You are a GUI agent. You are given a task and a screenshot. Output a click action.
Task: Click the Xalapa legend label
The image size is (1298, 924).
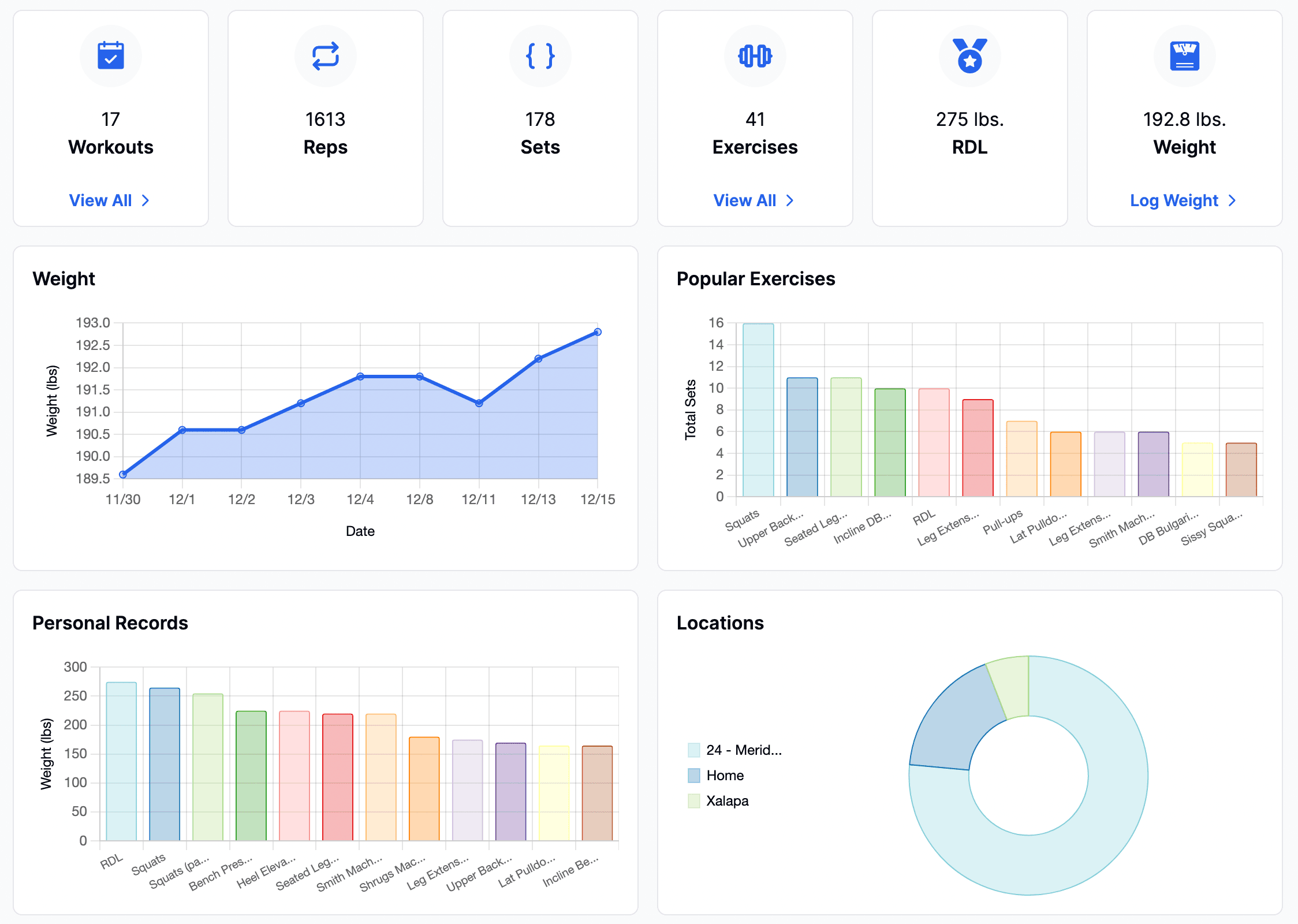click(x=728, y=801)
